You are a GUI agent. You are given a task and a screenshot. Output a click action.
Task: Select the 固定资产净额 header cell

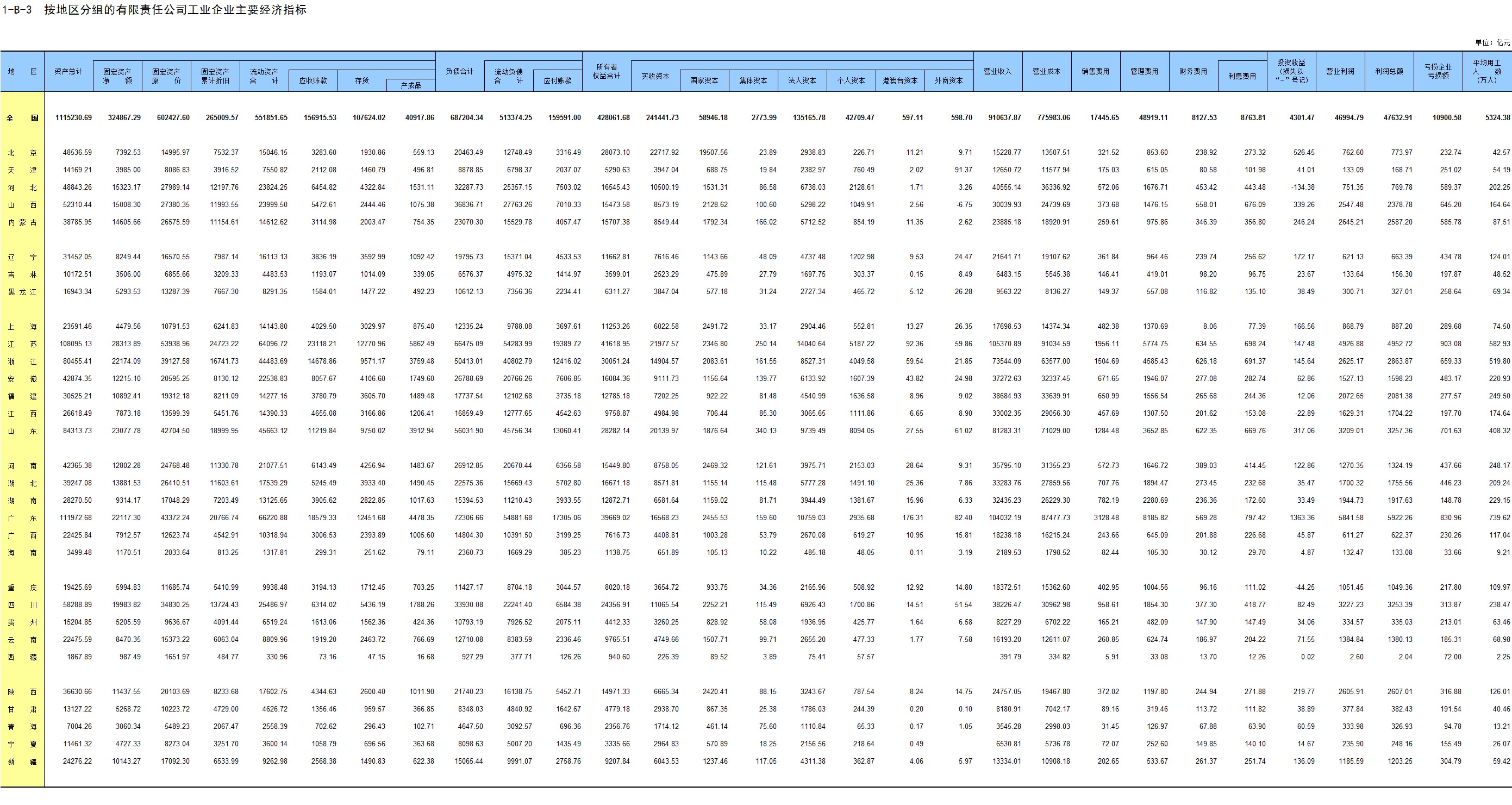pos(117,76)
